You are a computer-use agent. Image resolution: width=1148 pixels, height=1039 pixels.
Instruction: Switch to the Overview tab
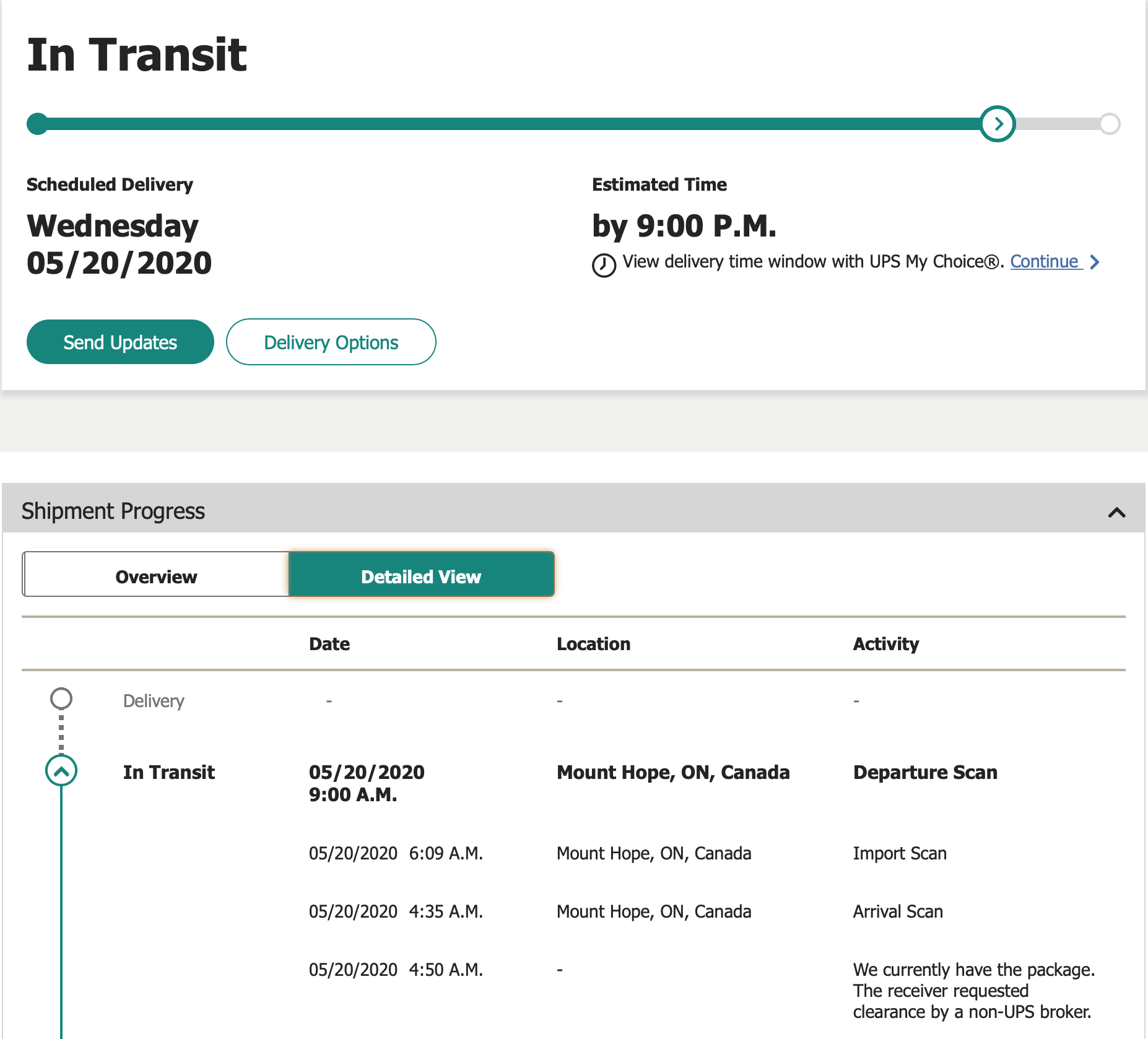click(x=156, y=576)
